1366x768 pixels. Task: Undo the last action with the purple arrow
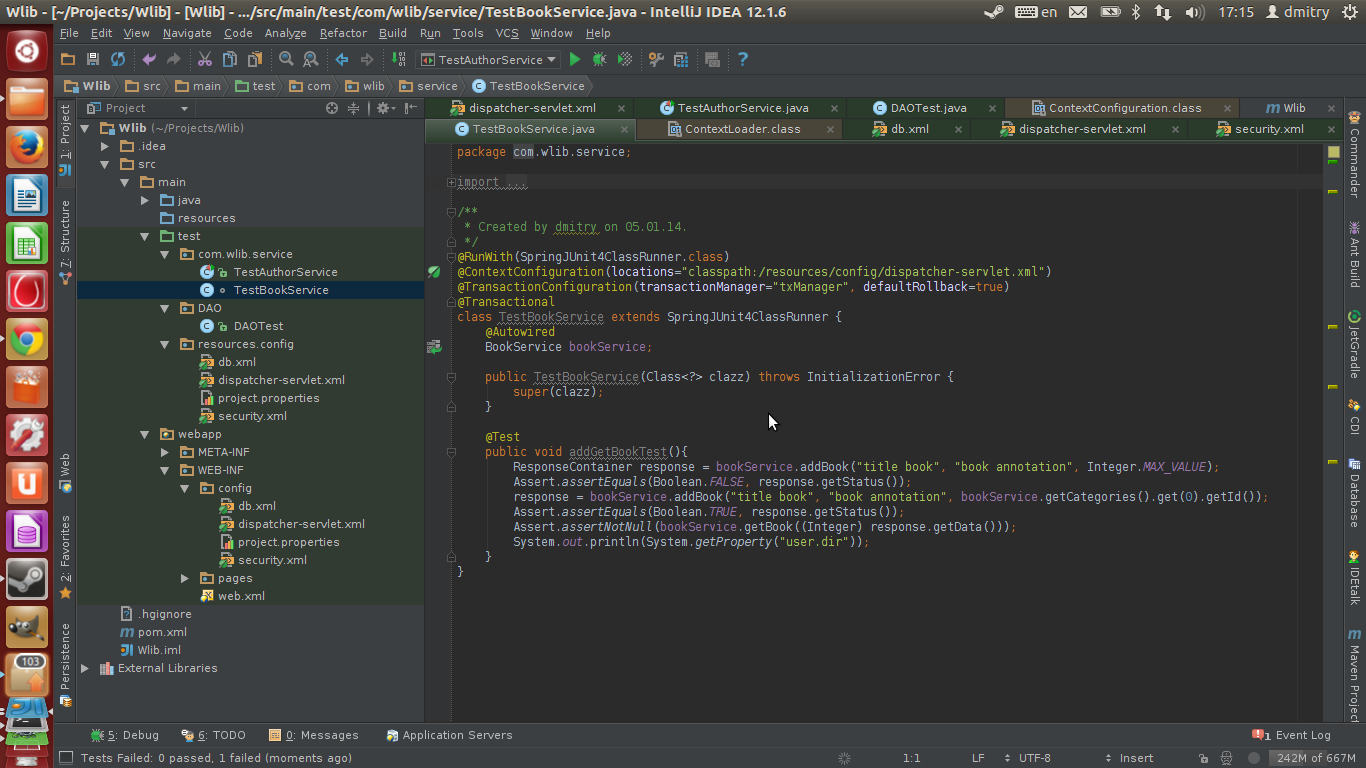point(149,60)
